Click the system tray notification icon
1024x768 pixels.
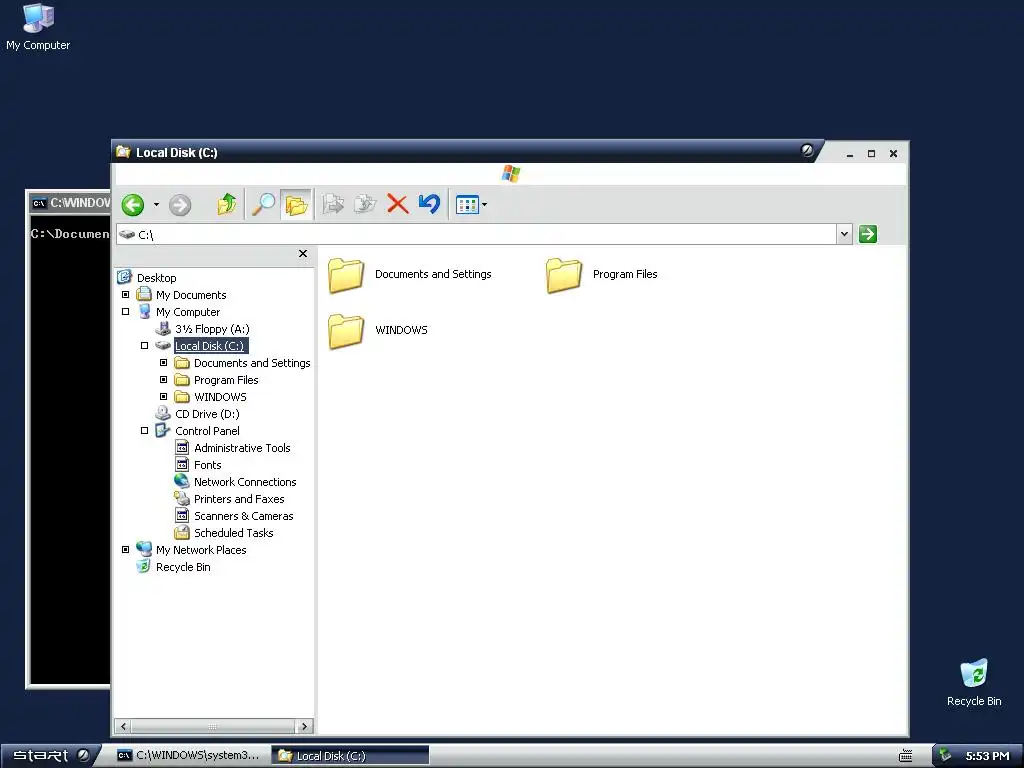pos(945,756)
